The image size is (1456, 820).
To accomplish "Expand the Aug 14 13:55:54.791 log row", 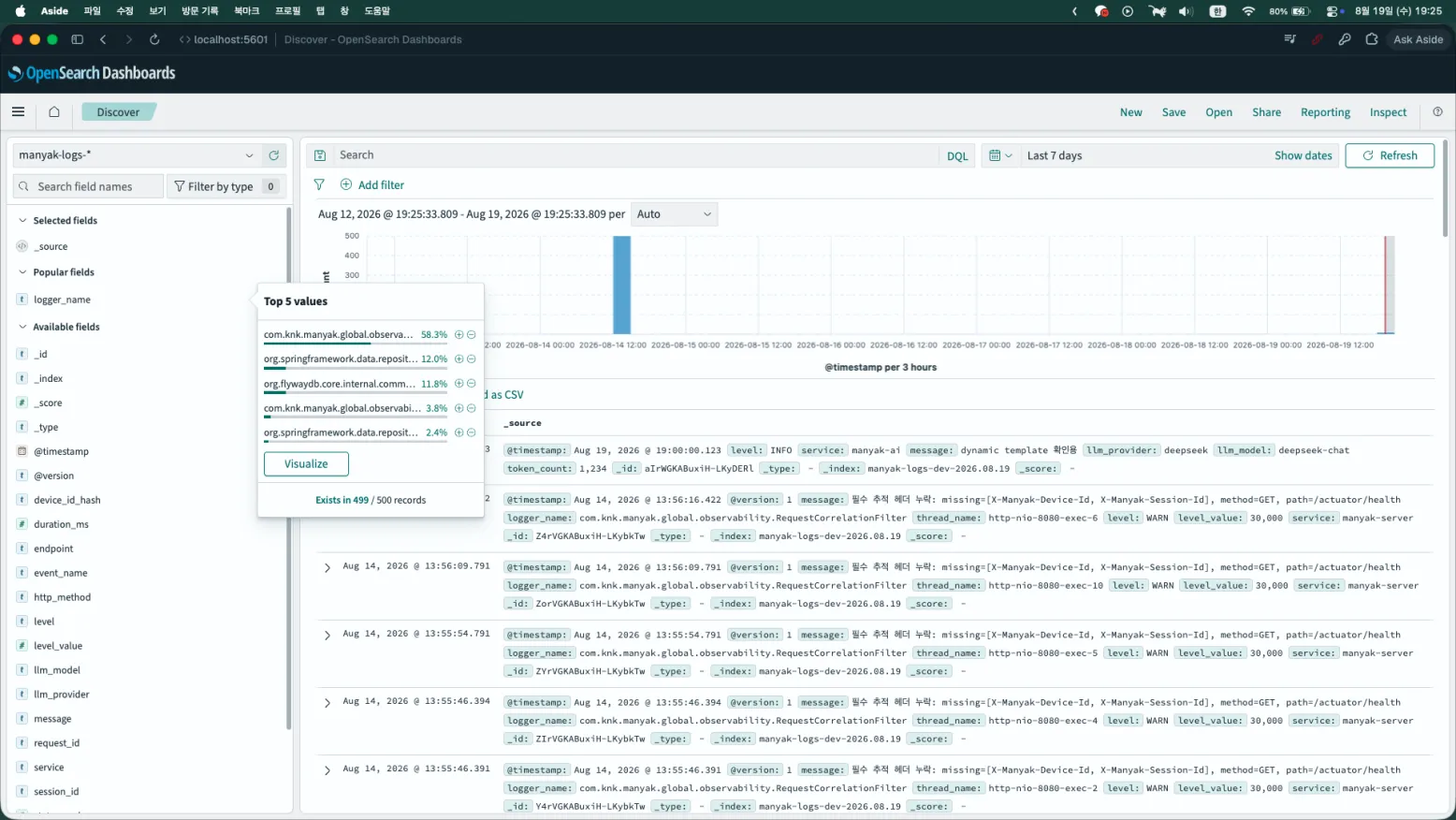I will click(x=327, y=635).
